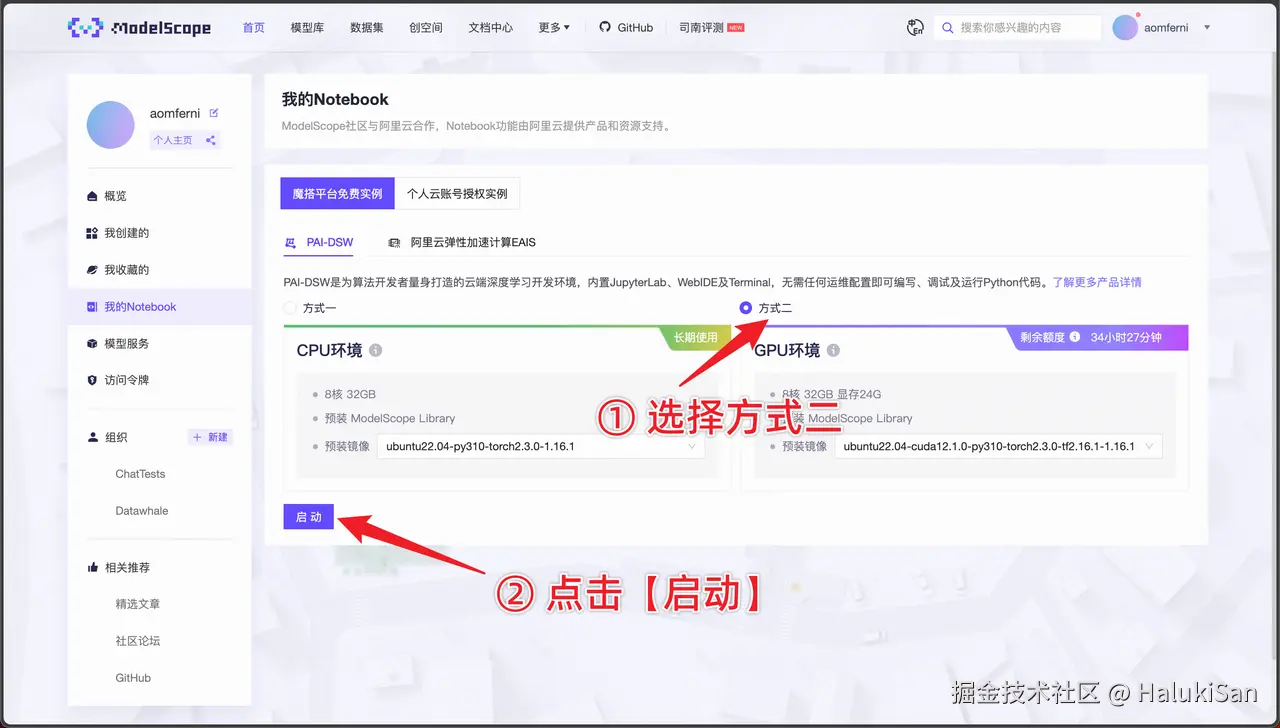Click the 我的Notebook page heading

pos(335,99)
